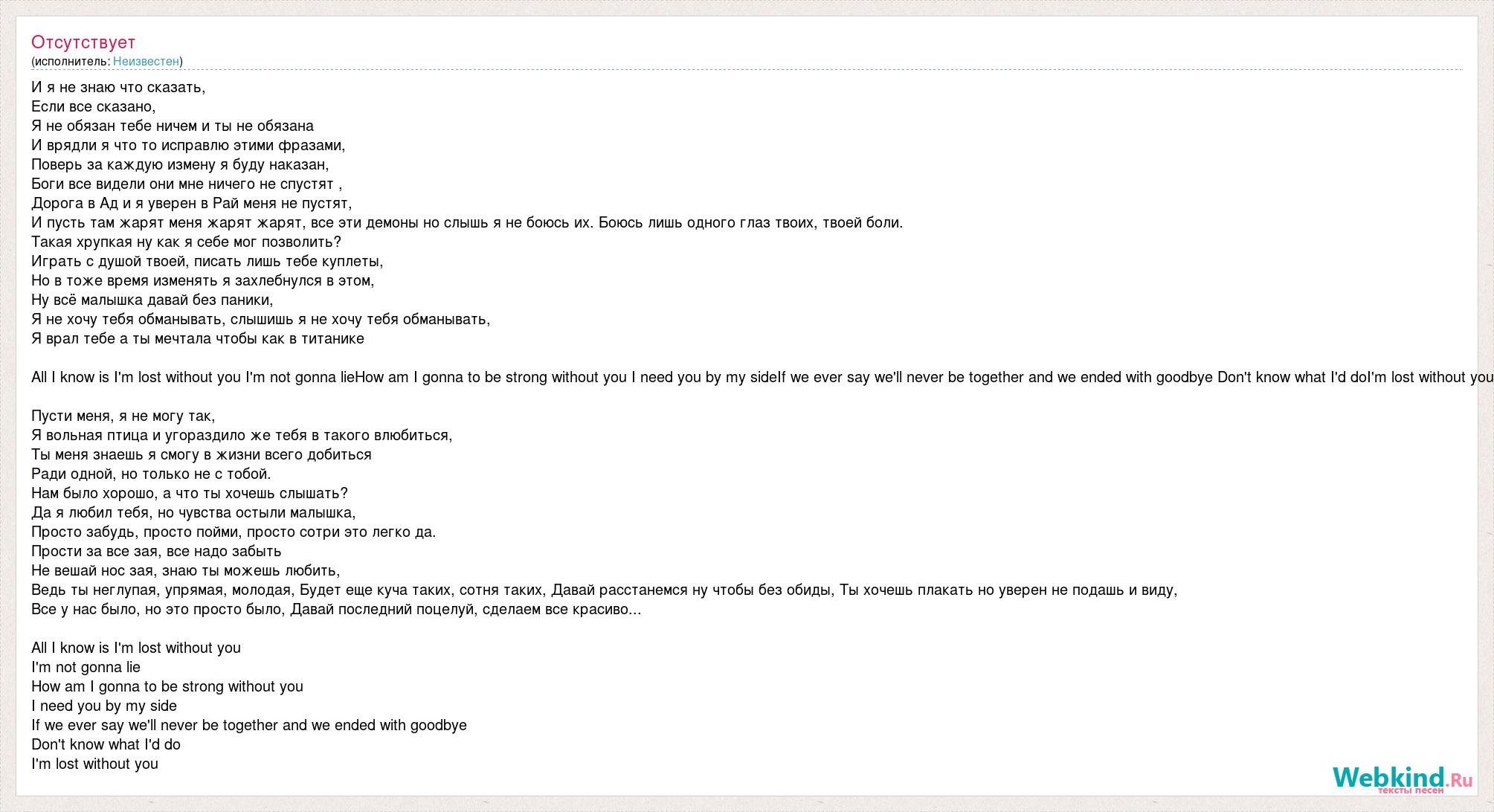
Task: Click the line 'Такая хрупкая ну как я себе мог позволить?'
Action: pos(186,242)
